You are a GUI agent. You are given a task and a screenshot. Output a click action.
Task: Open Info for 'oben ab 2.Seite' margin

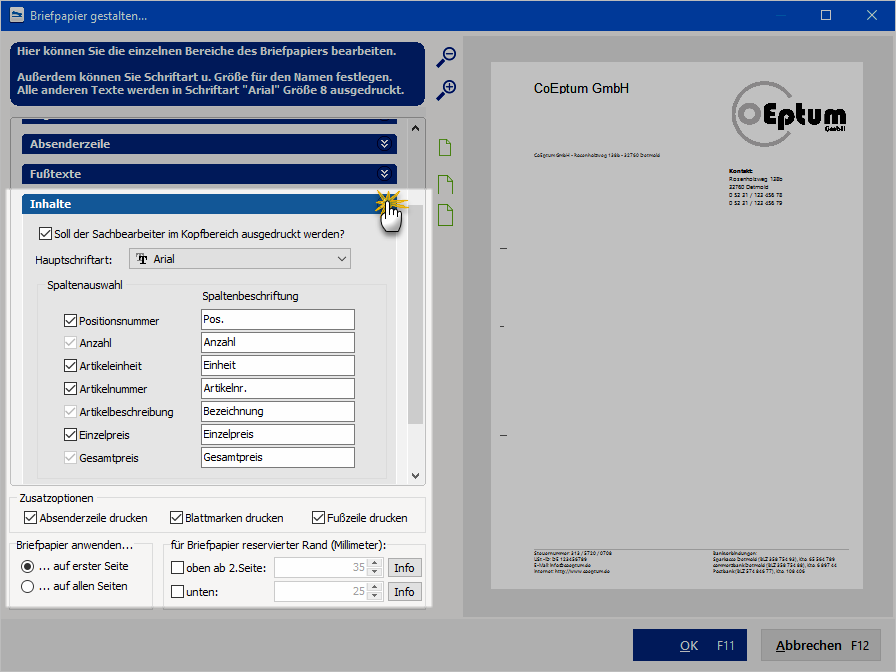pos(405,567)
